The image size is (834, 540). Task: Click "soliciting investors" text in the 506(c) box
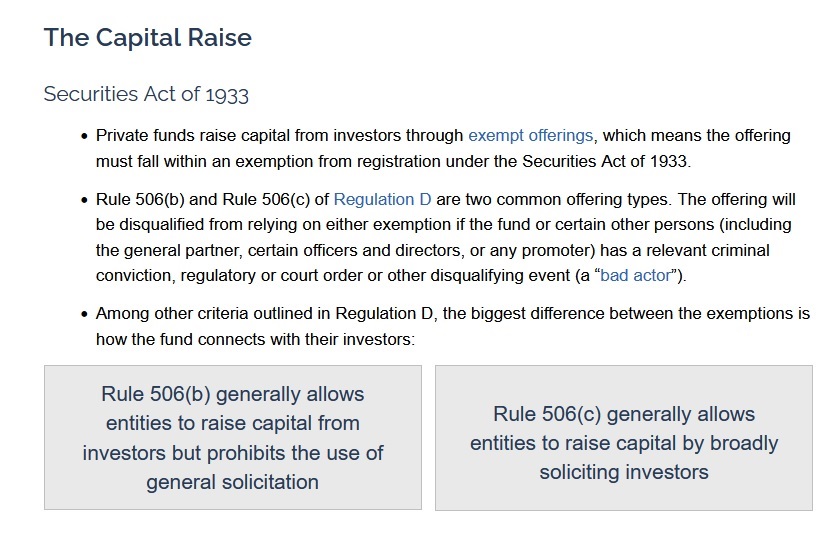tap(624, 471)
